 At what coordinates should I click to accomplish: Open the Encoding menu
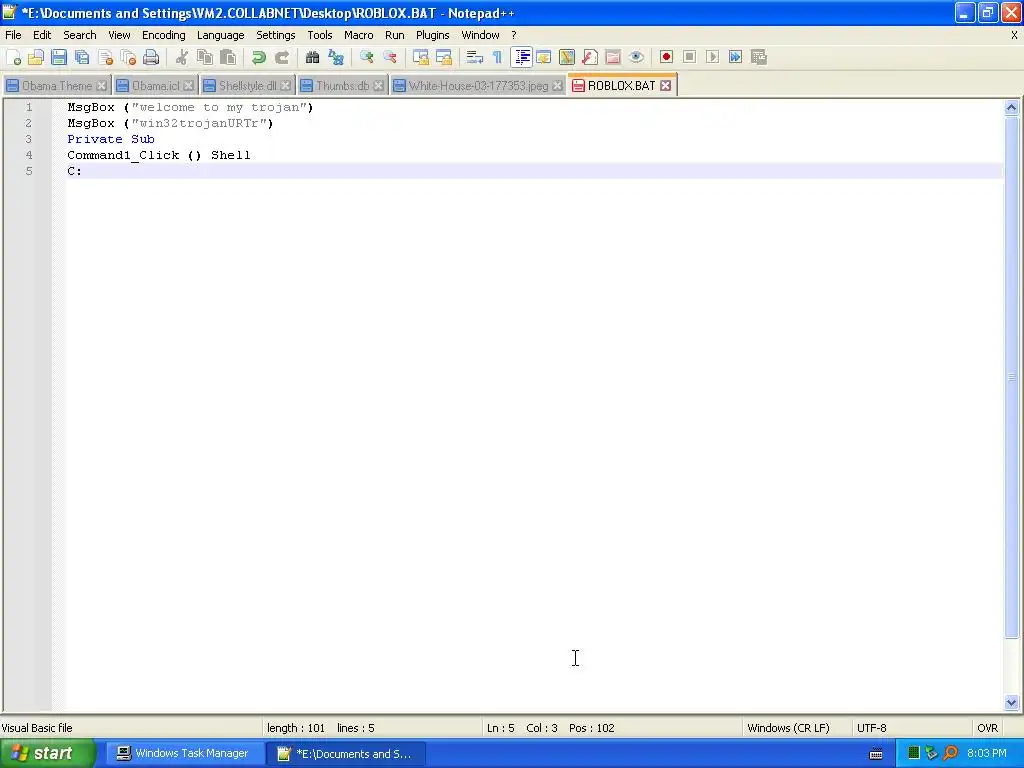click(x=163, y=35)
